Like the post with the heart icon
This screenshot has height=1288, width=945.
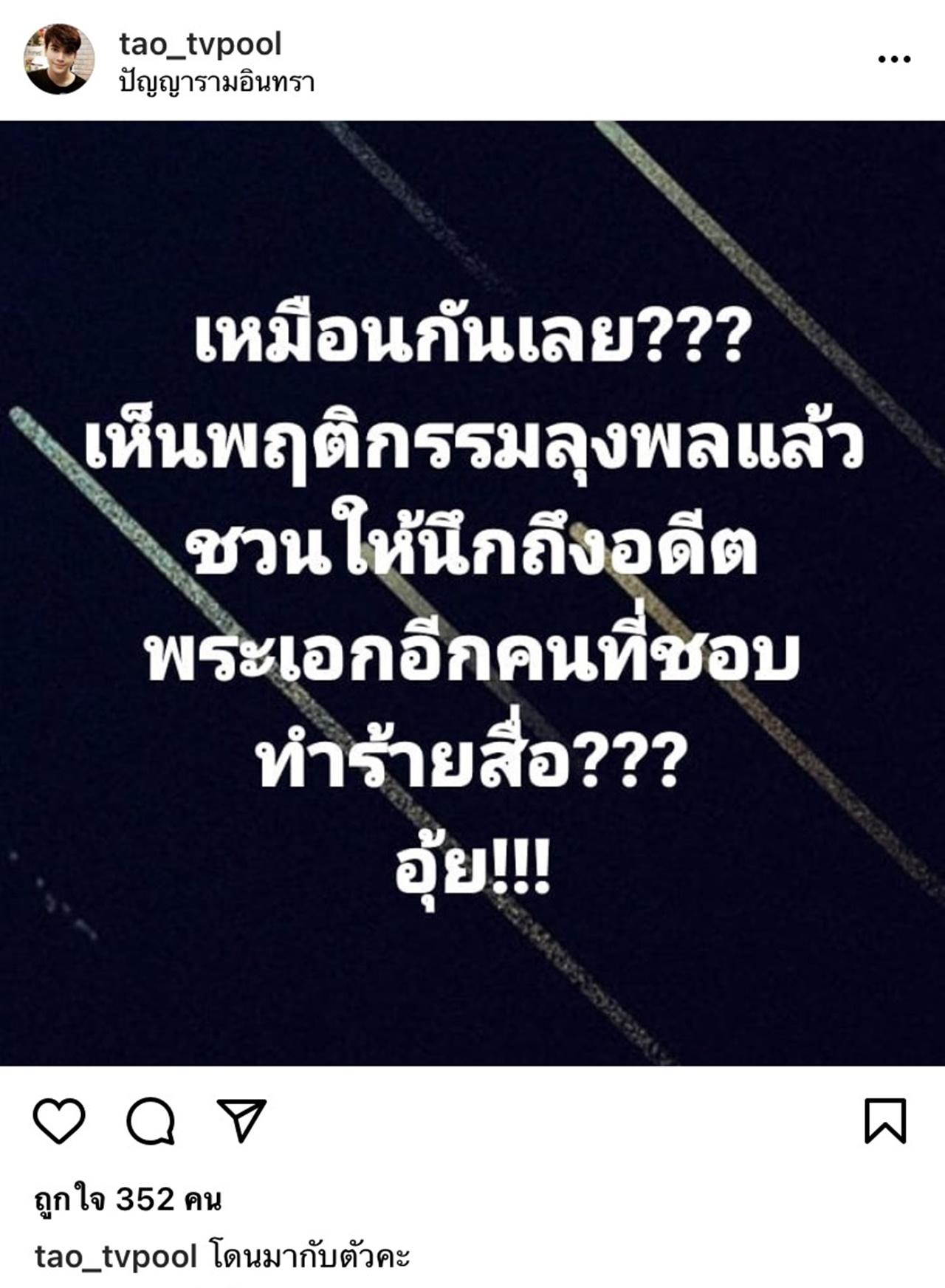click(x=59, y=1121)
